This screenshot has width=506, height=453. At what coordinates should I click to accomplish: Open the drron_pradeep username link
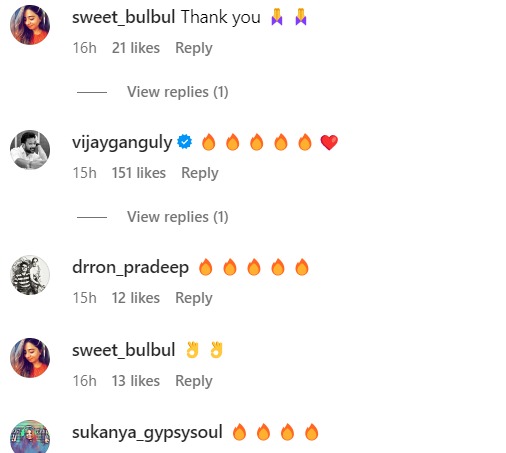[131, 267]
